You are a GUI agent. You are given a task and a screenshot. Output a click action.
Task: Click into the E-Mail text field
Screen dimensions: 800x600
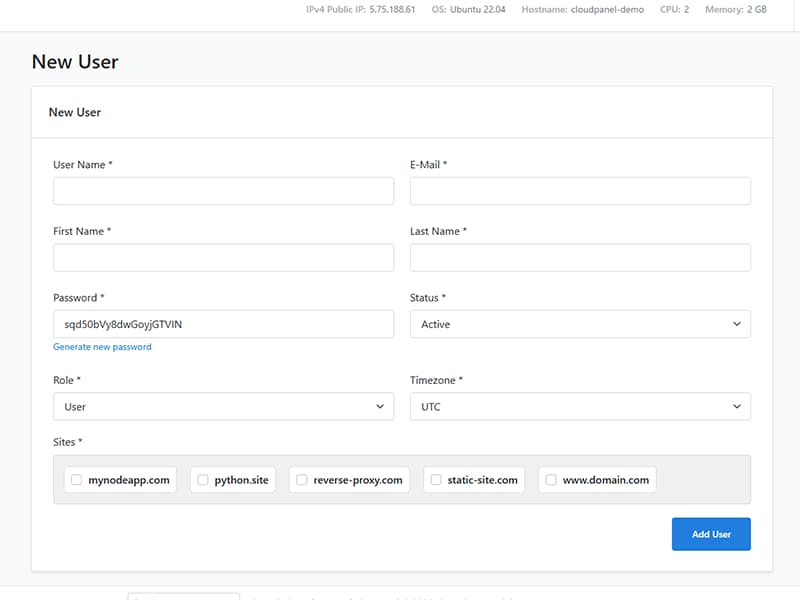(x=580, y=191)
